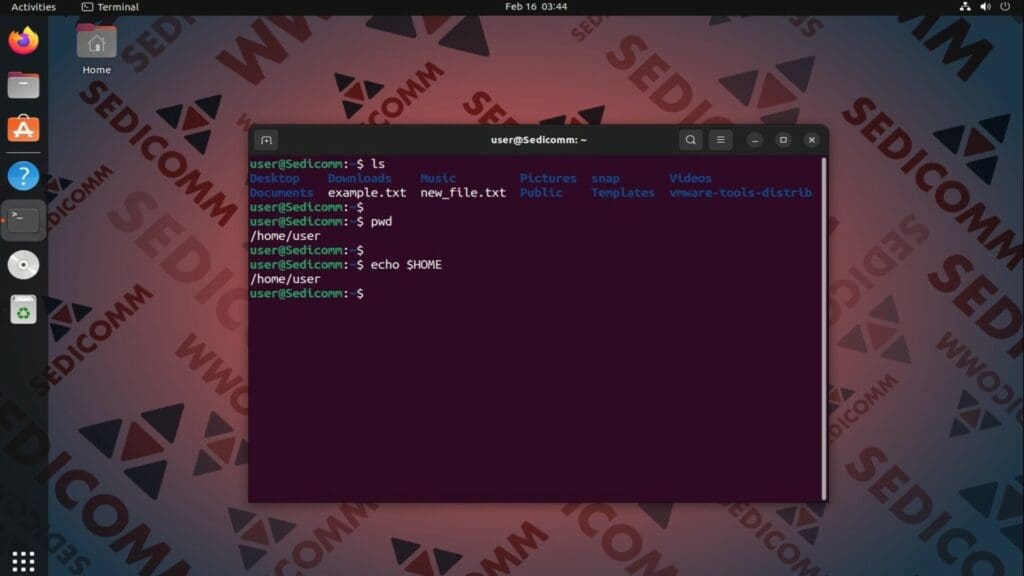This screenshot has width=1024, height=576.
Task: Click the Templates directory name
Action: coord(623,193)
